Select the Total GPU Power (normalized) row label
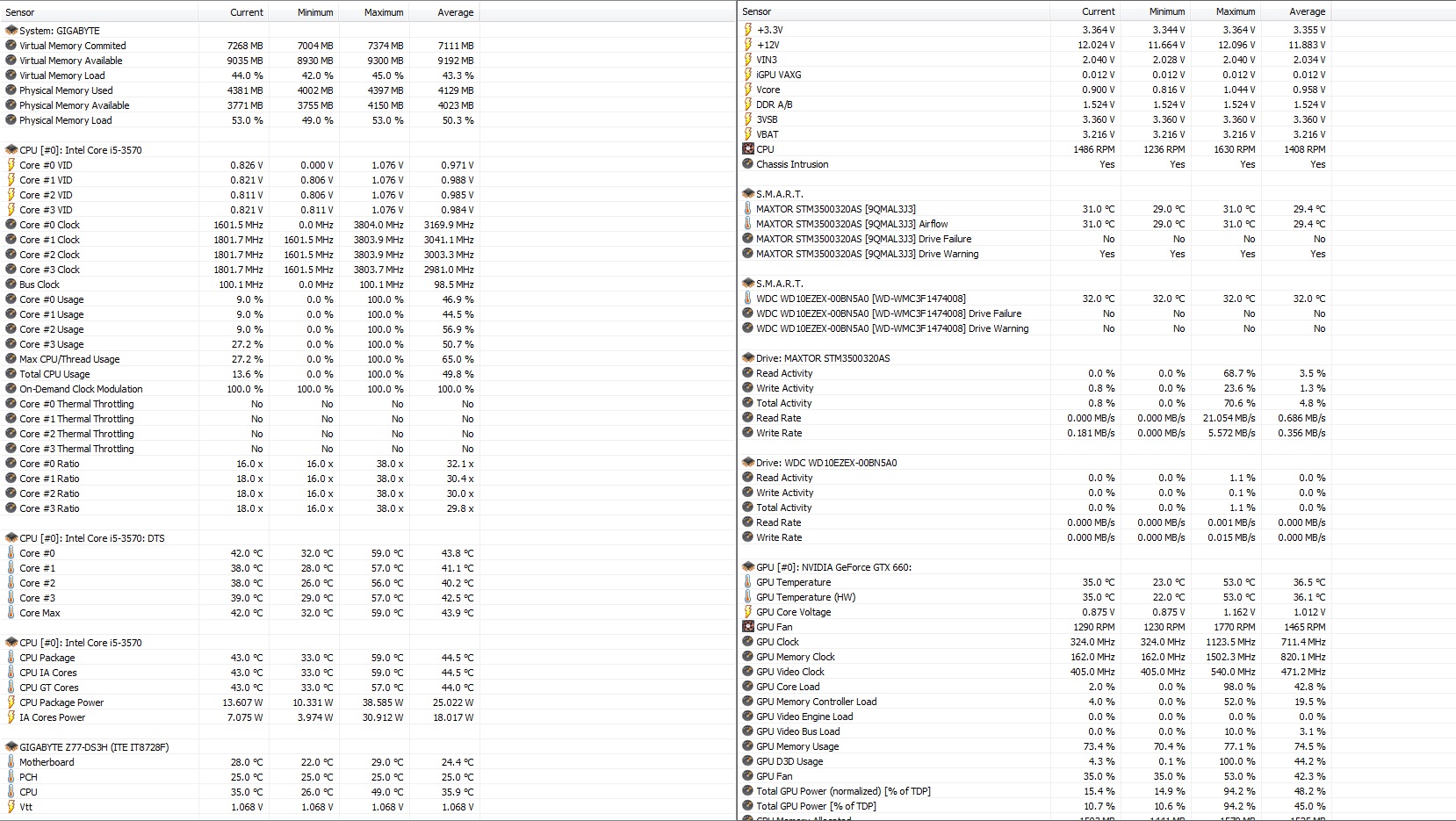The image size is (1456, 821). [x=843, y=791]
